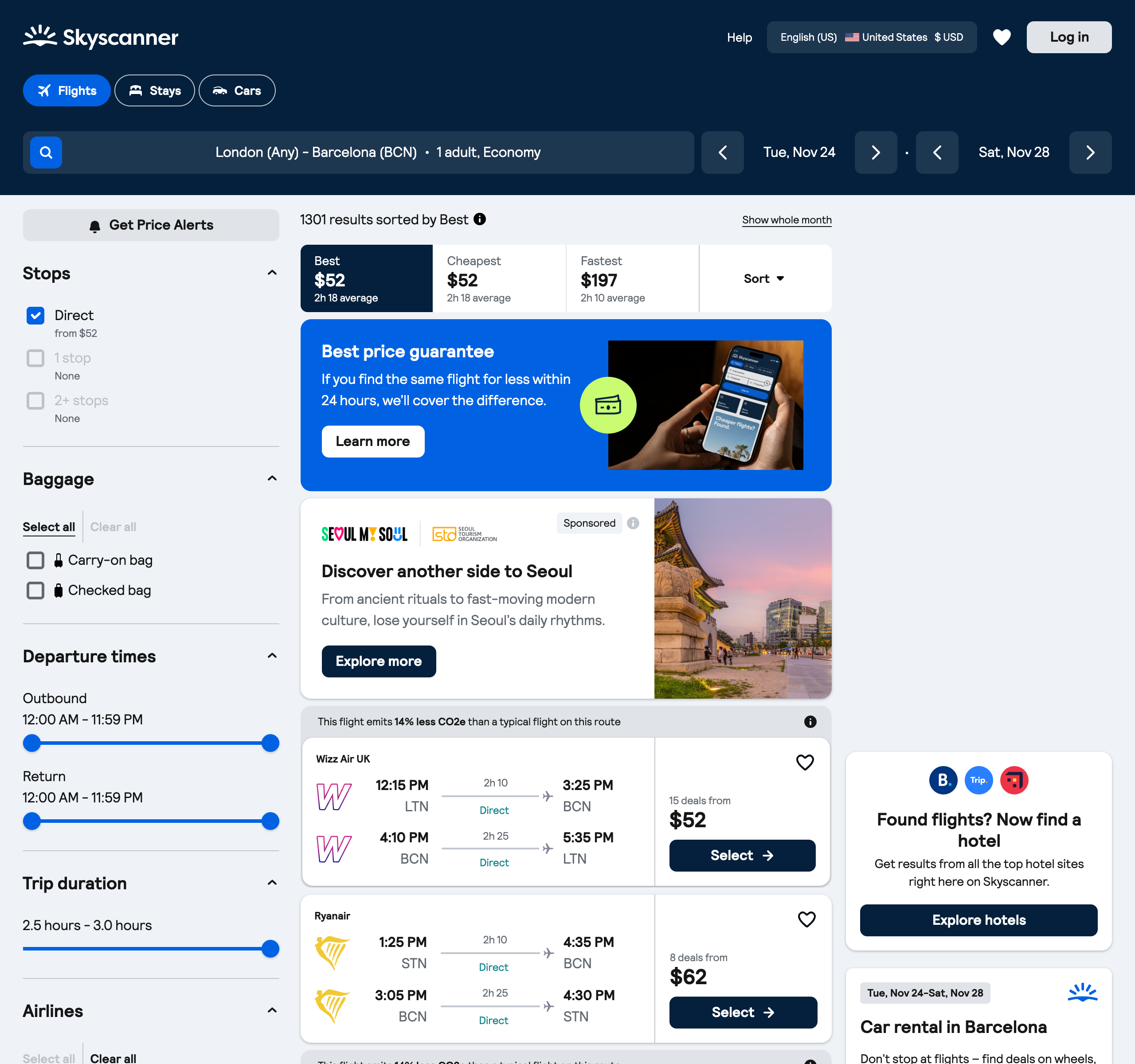This screenshot has width=1135, height=1064.
Task: Click the Seoul My Soul logo
Action: coord(364,534)
